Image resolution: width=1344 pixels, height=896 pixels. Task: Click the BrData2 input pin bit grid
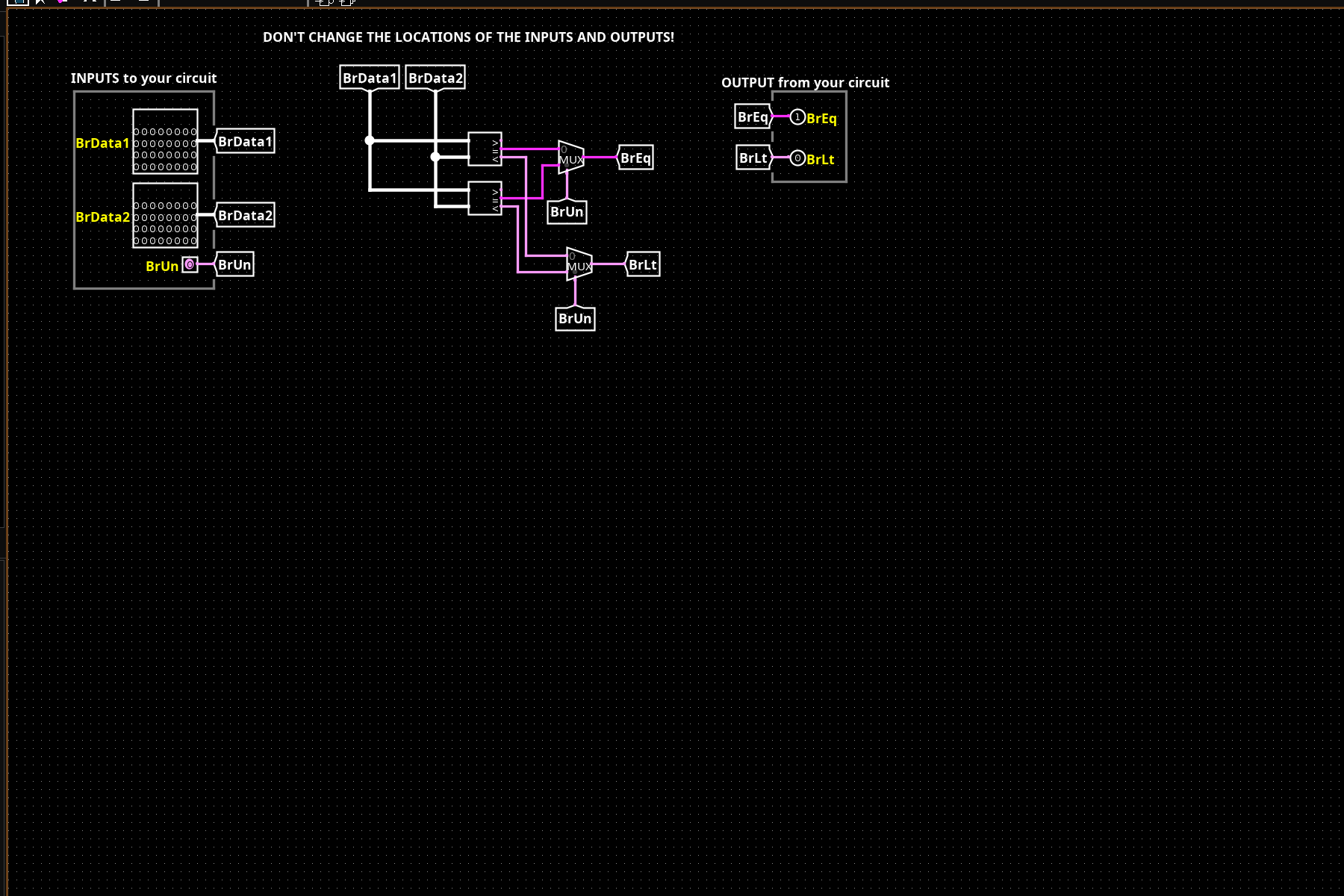(165, 216)
